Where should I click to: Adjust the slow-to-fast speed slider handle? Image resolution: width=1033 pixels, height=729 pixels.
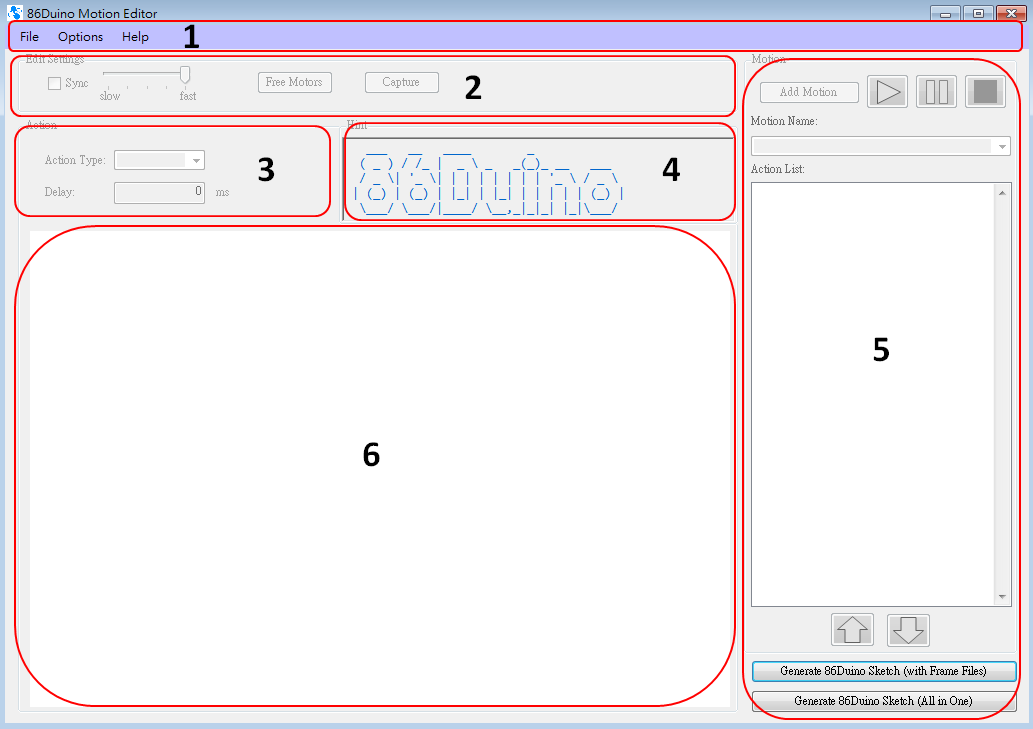click(x=185, y=75)
